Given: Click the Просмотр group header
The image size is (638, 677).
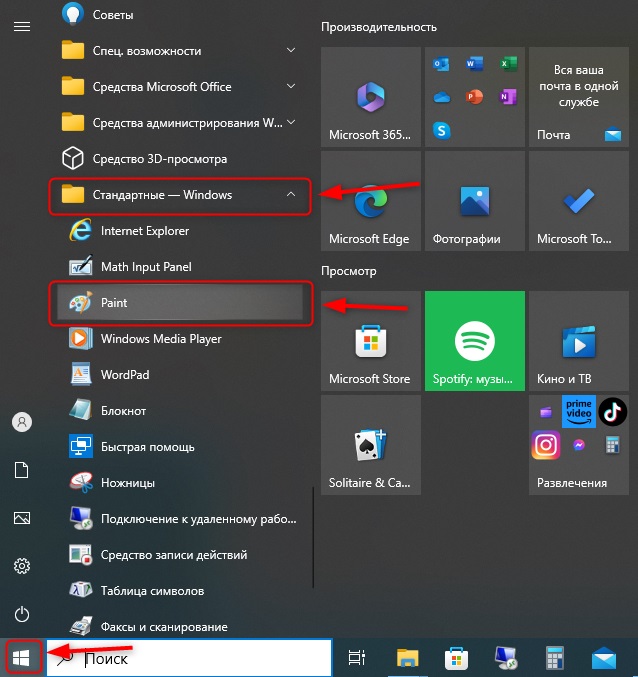Looking at the screenshot, I should pyautogui.click(x=349, y=271).
